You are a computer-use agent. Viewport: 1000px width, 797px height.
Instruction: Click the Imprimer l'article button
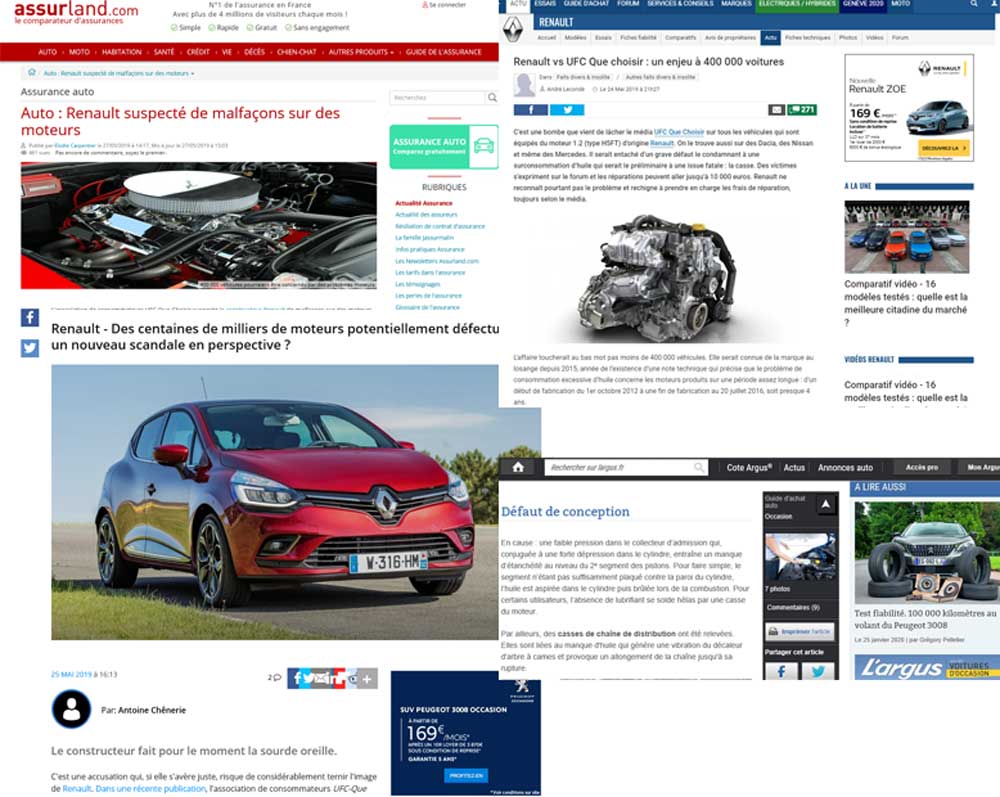click(x=800, y=631)
